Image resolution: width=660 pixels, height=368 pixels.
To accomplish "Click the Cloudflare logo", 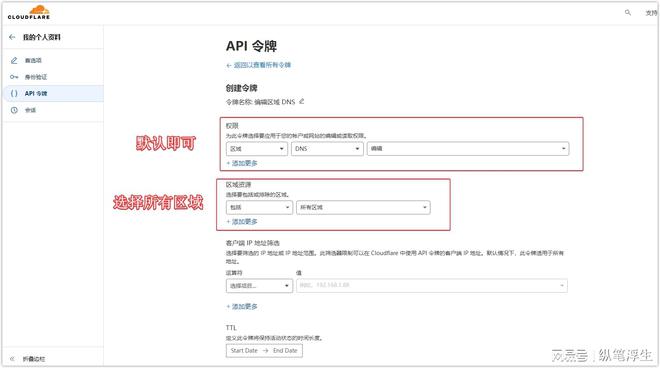I will point(29,12).
